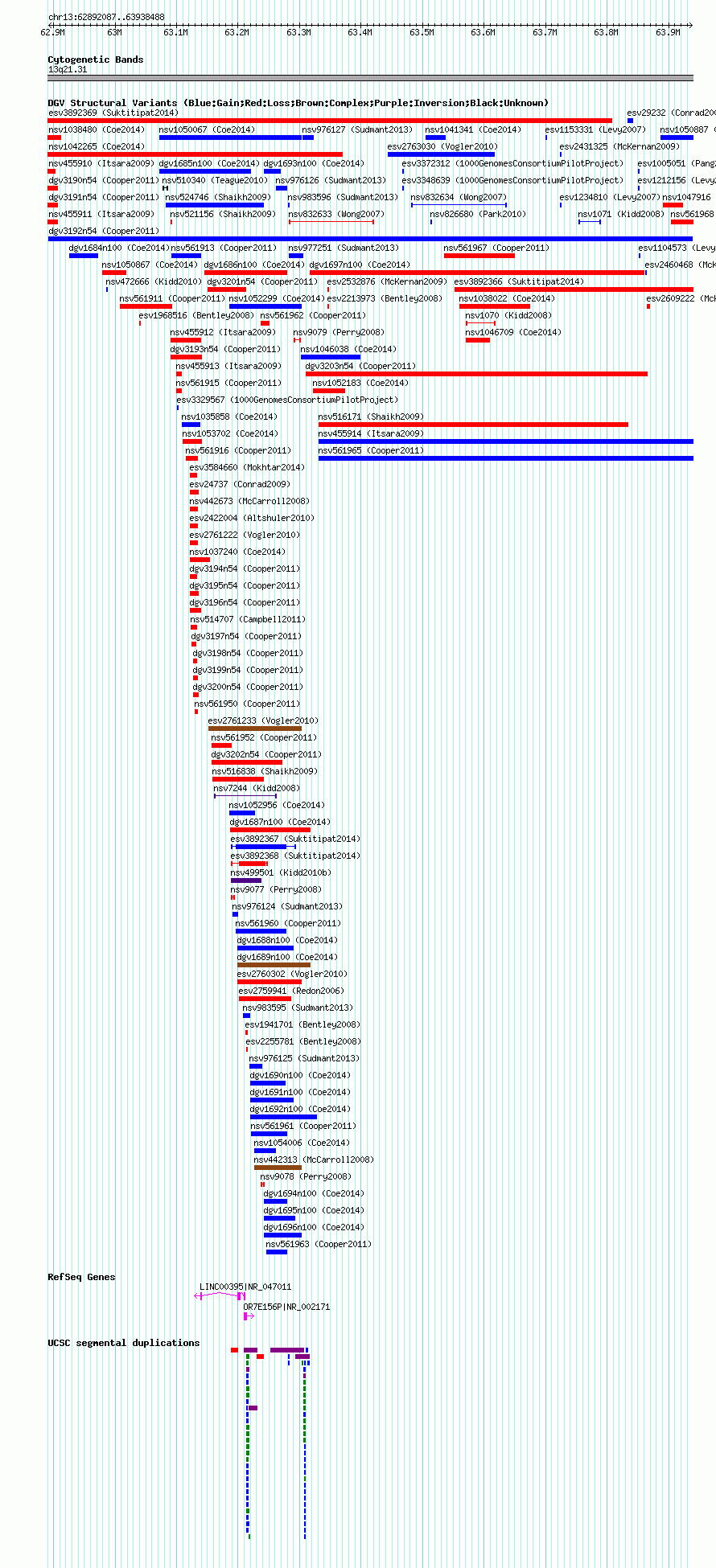Select esv2763030 (Vogler2010) variant

coord(442,154)
